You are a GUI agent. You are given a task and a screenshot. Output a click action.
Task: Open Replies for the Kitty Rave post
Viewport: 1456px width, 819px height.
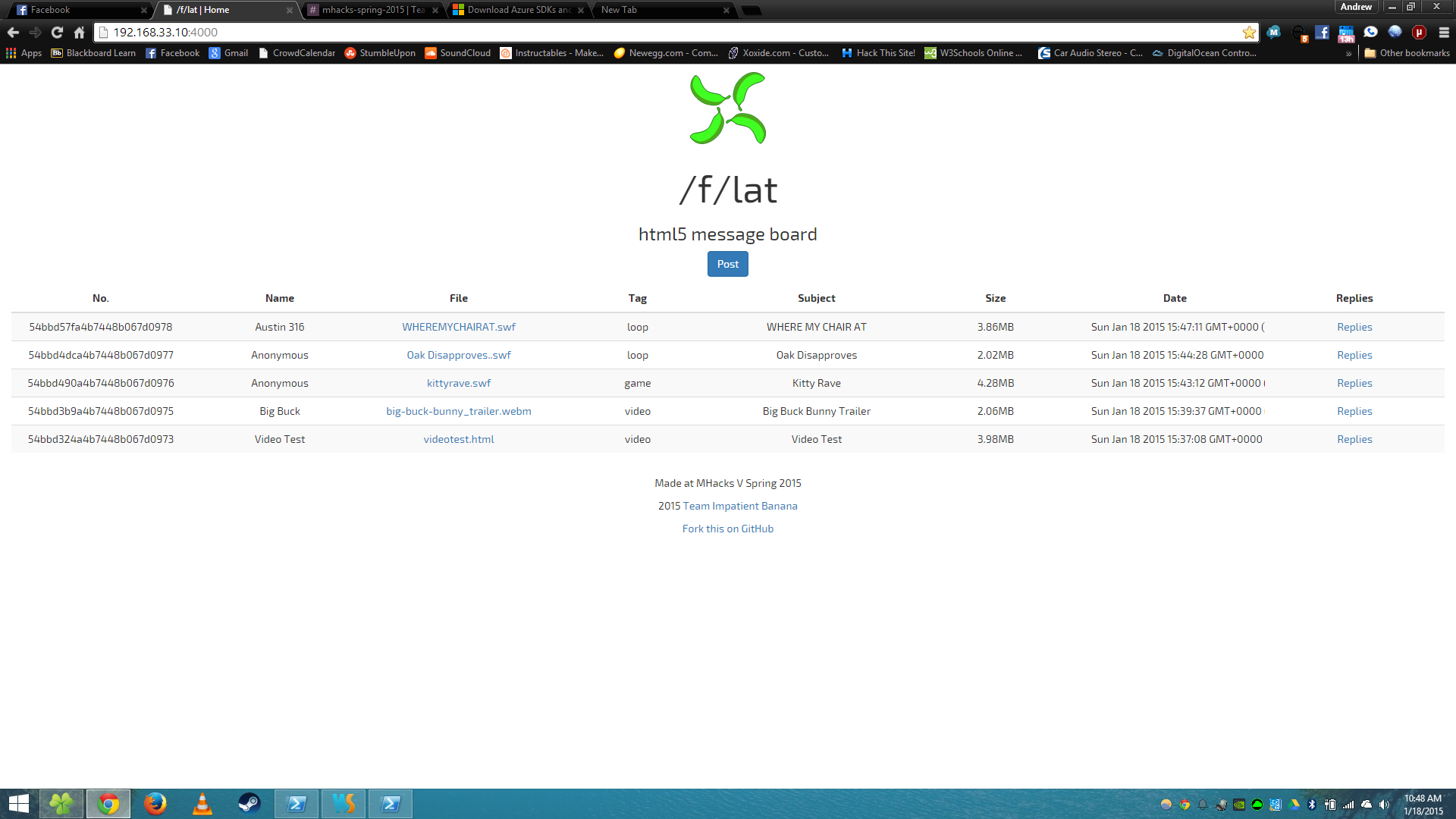pos(1354,383)
